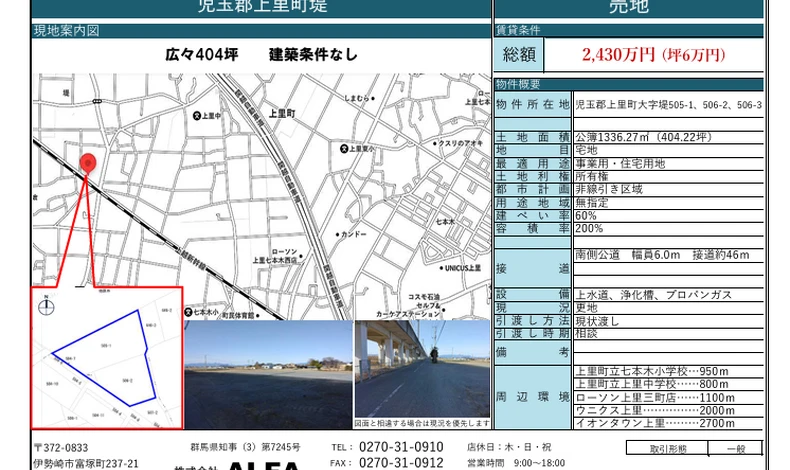Screen dimensions: 790x470
Task: Click the 物件所在地 label cell
Action: [x=533, y=104]
